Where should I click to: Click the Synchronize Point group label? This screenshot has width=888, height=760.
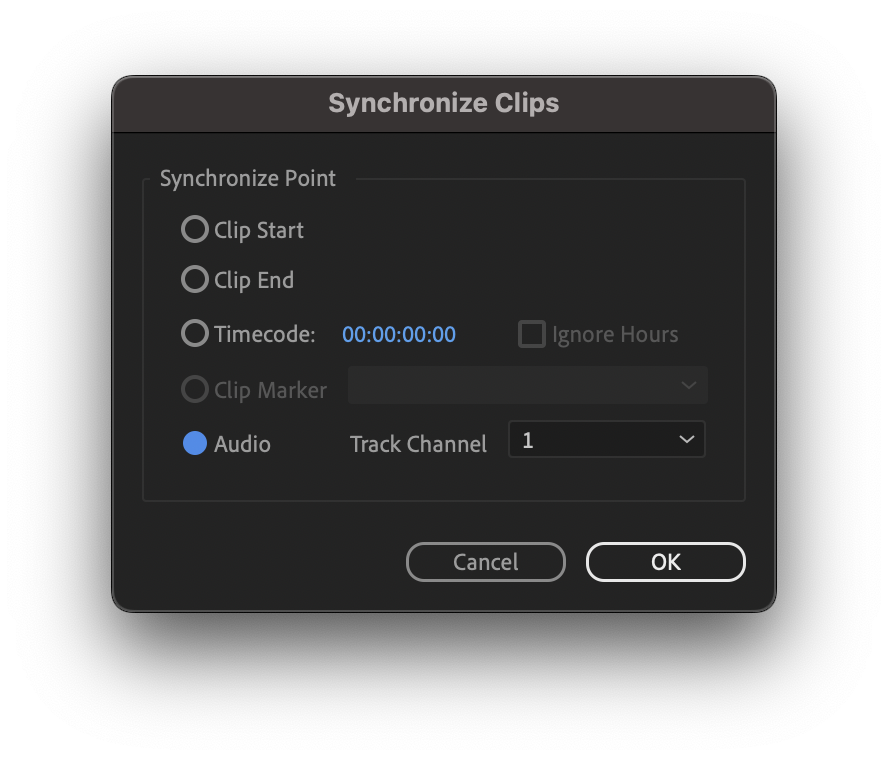pyautogui.click(x=247, y=178)
